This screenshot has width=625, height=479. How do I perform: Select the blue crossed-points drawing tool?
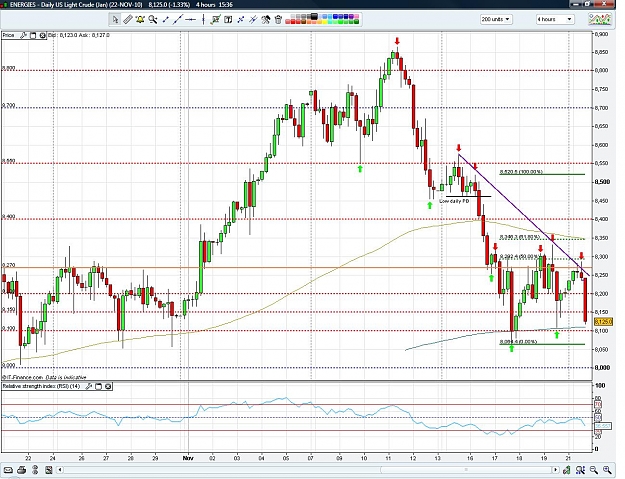[240, 19]
